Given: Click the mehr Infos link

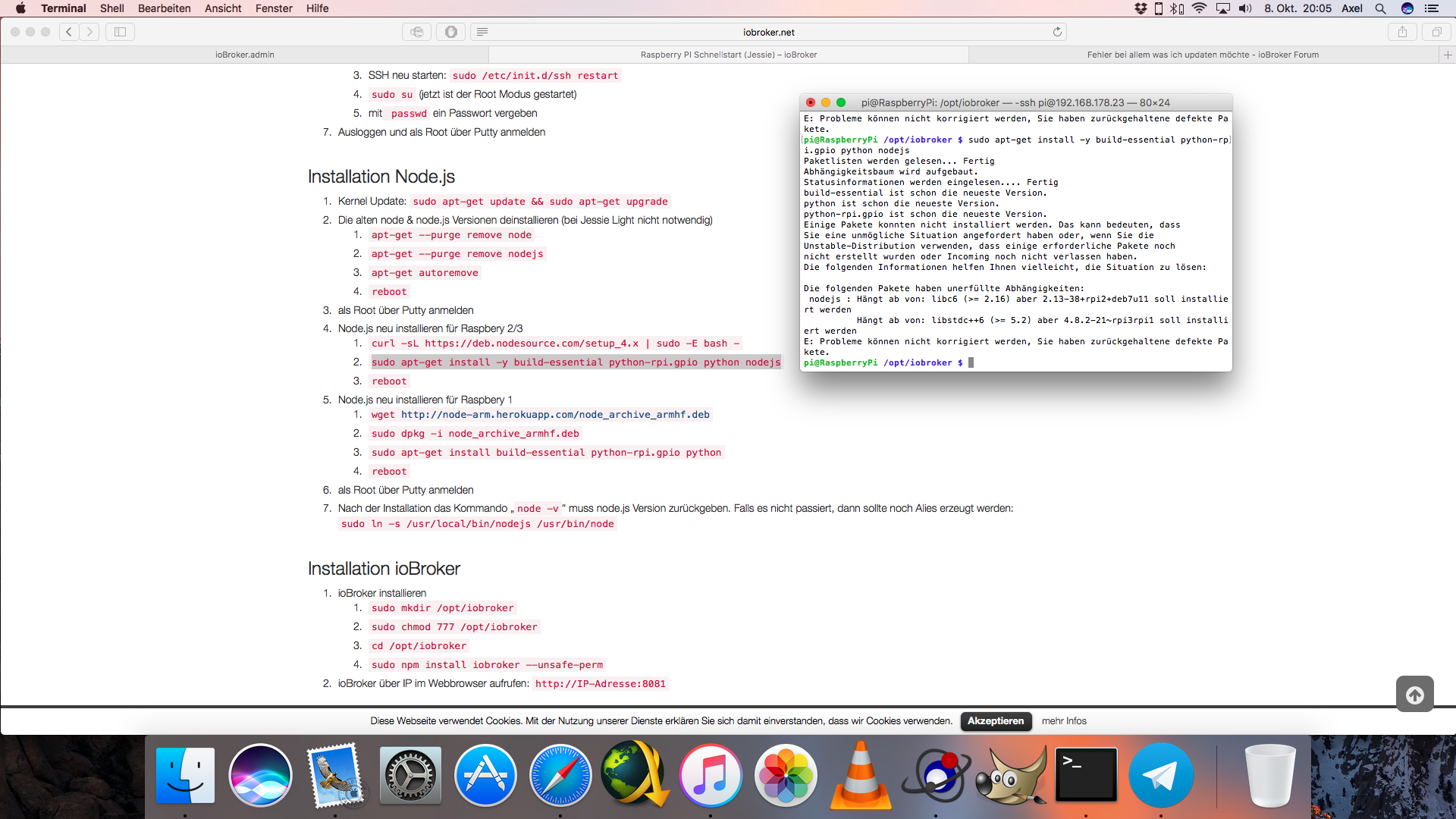Looking at the screenshot, I should point(1064,721).
